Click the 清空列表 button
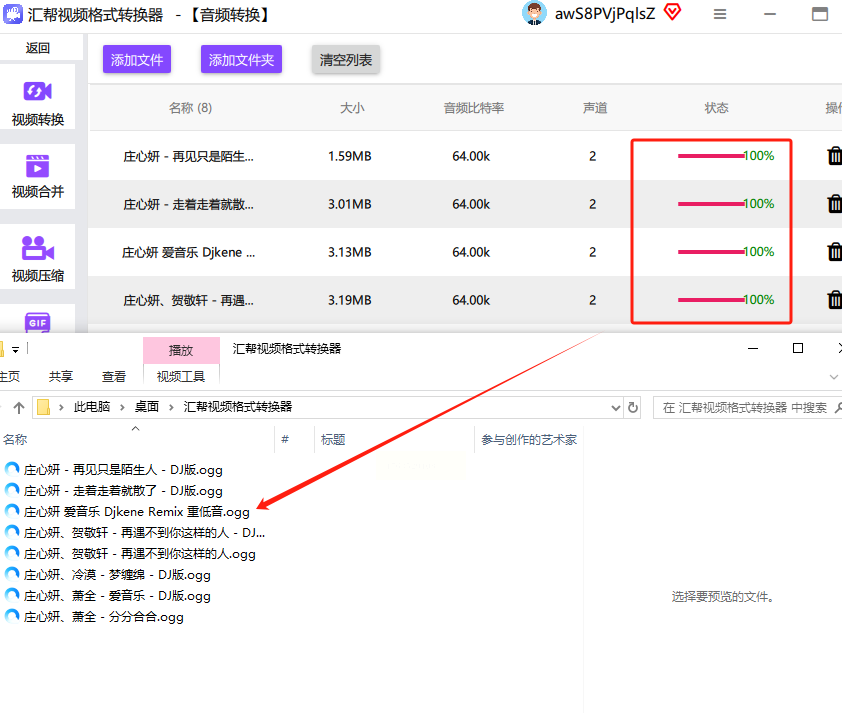This screenshot has width=842, height=713. (346, 60)
